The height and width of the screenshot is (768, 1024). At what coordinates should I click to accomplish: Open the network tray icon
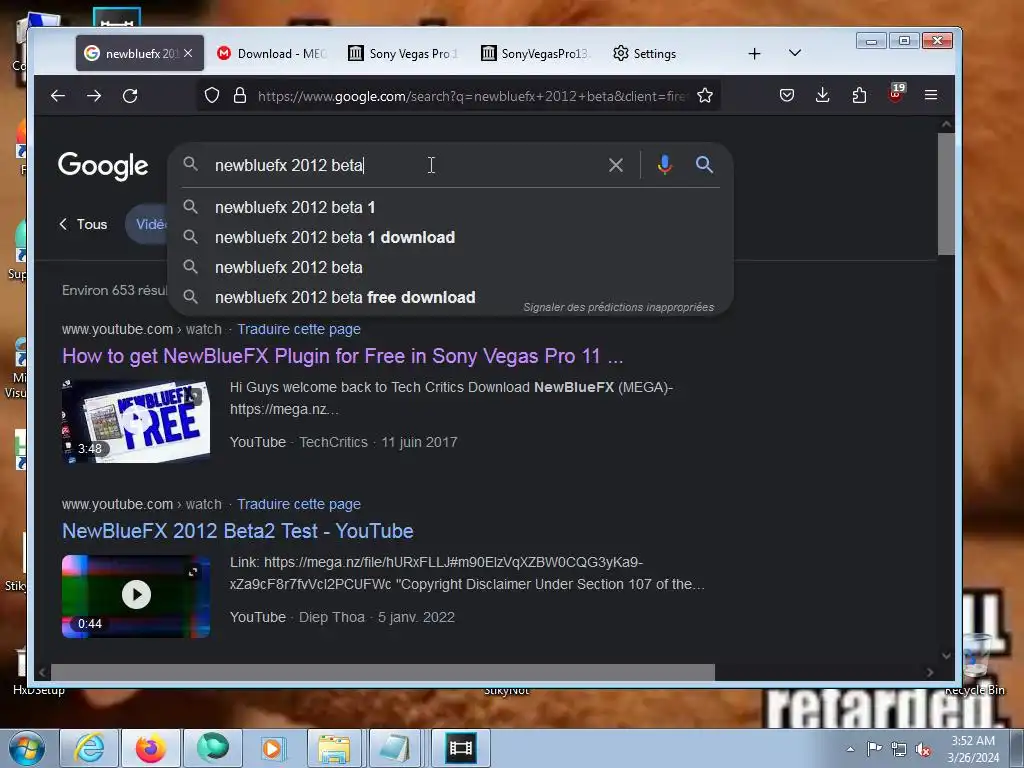899,749
